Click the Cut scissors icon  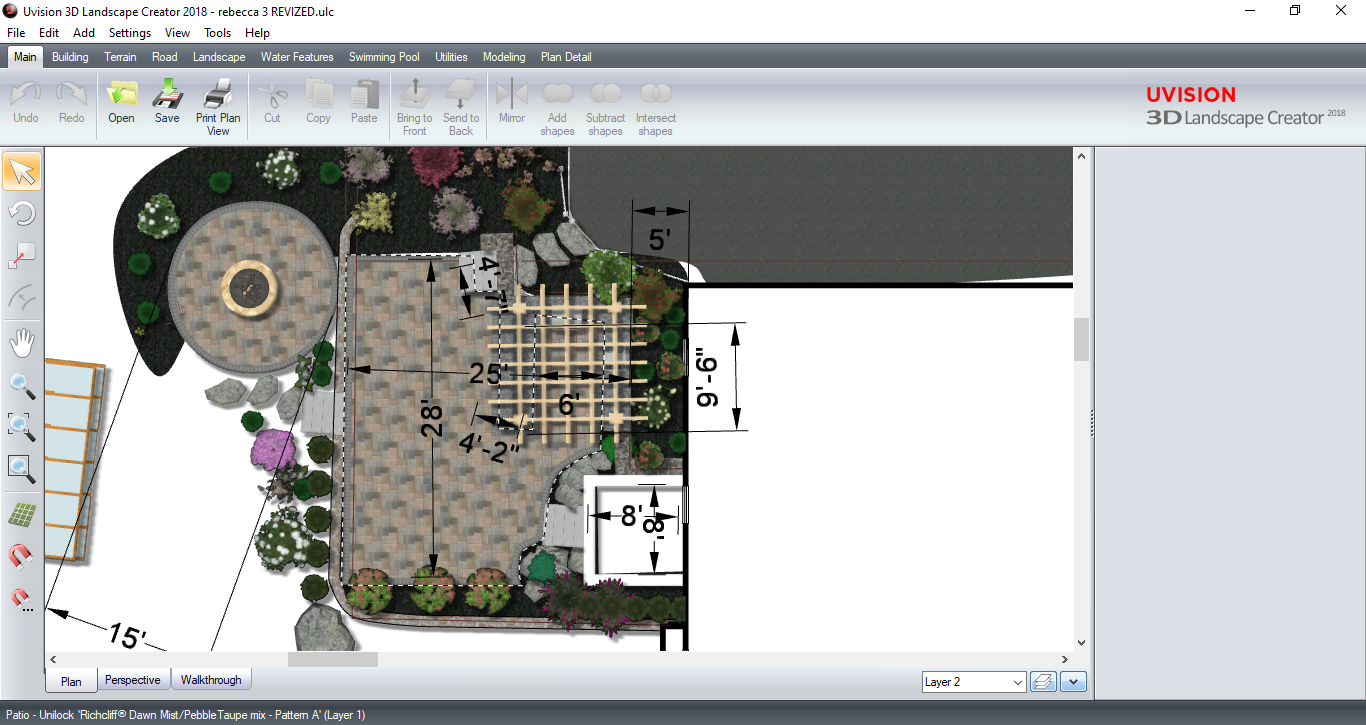272,104
